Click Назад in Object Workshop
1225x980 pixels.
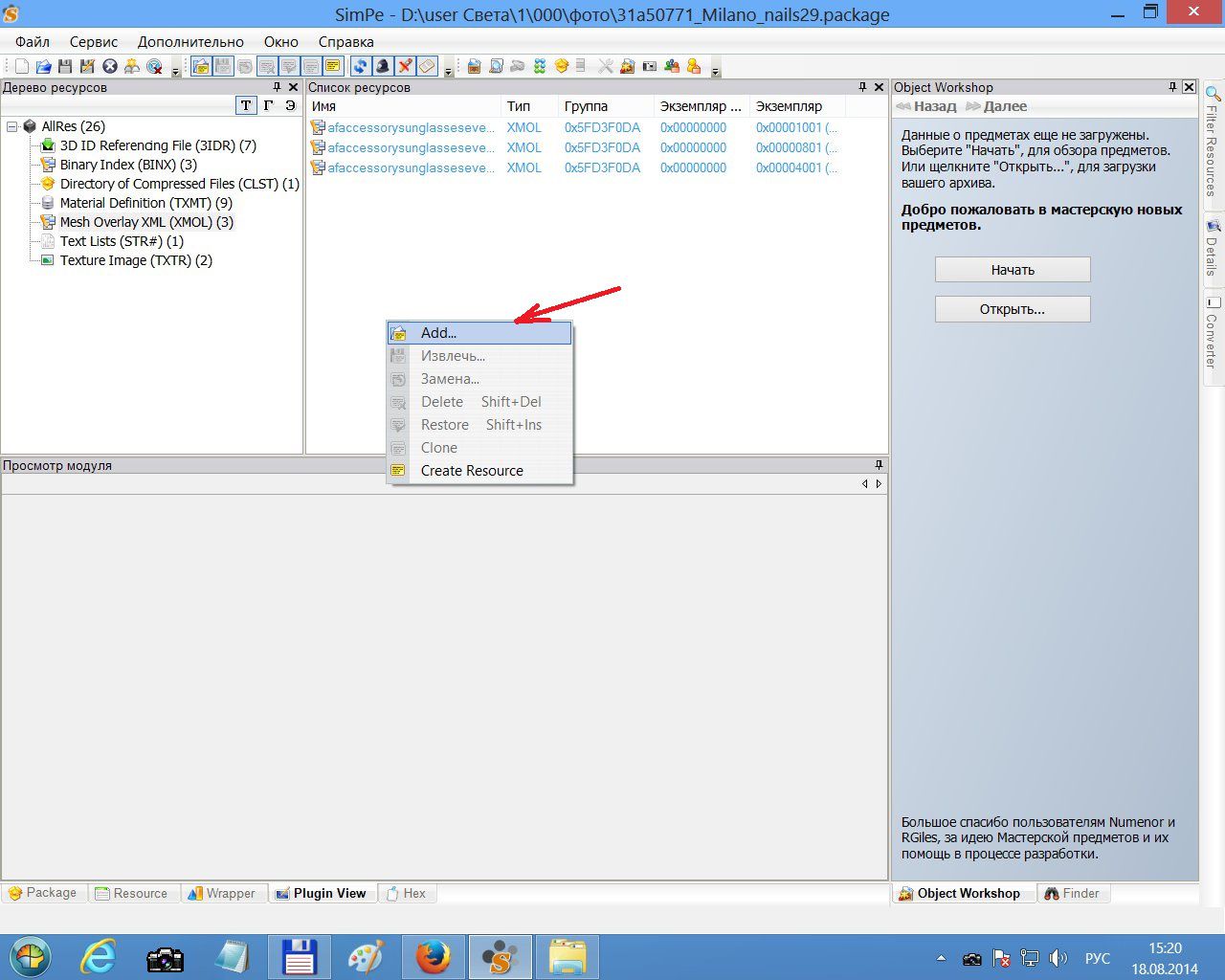(x=926, y=106)
